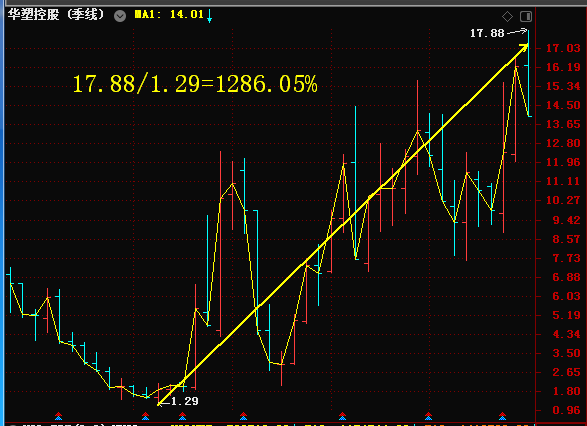Select the 17.88 high price label
587x426 pixels.
(x=487, y=33)
